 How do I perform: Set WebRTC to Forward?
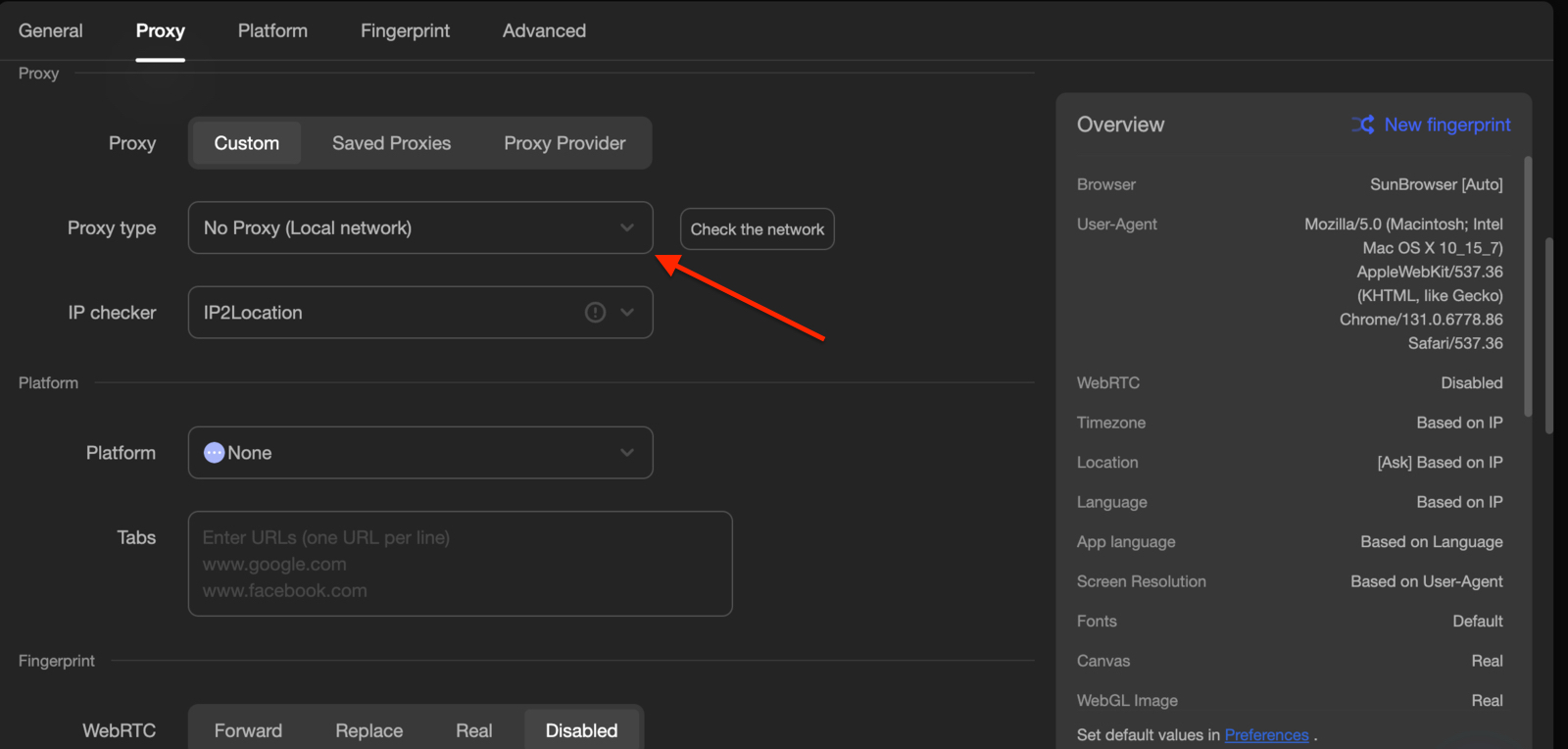pyautogui.click(x=248, y=730)
